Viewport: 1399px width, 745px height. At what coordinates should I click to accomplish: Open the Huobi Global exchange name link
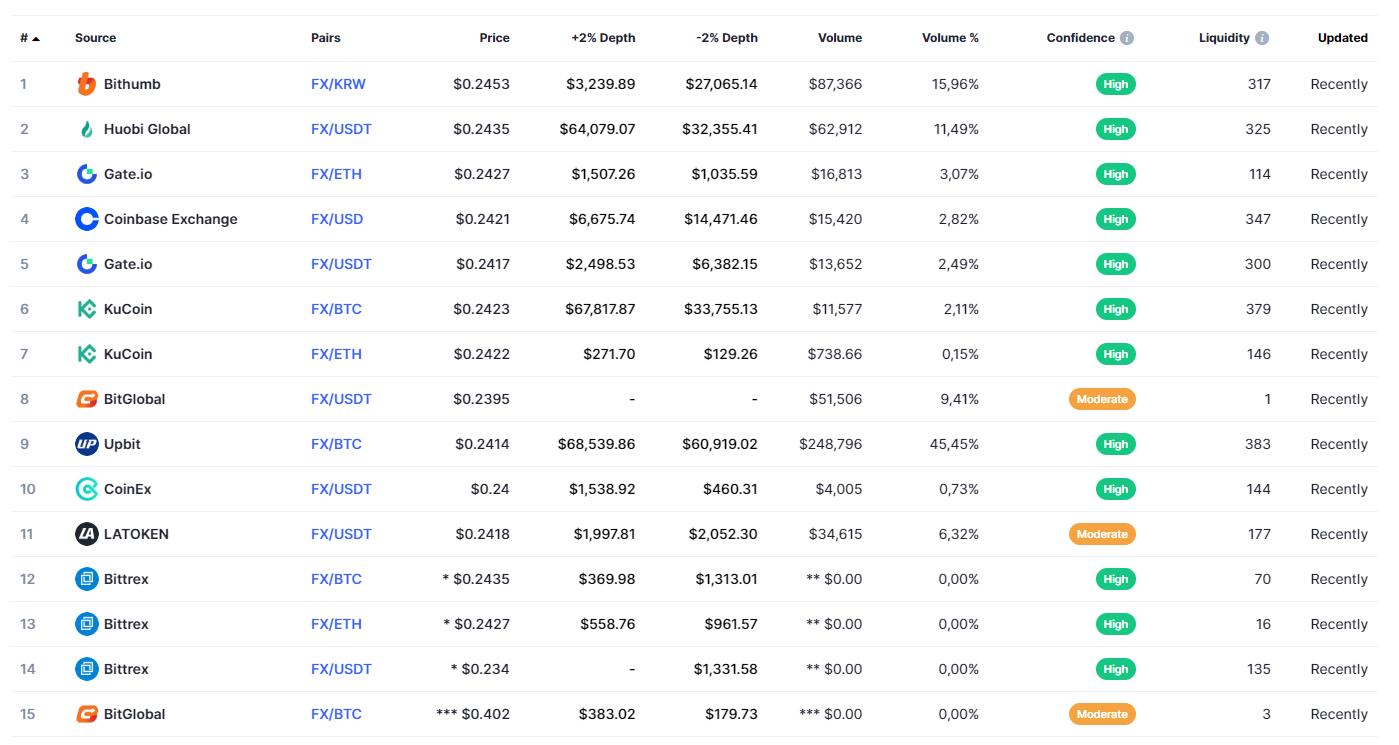(x=147, y=129)
